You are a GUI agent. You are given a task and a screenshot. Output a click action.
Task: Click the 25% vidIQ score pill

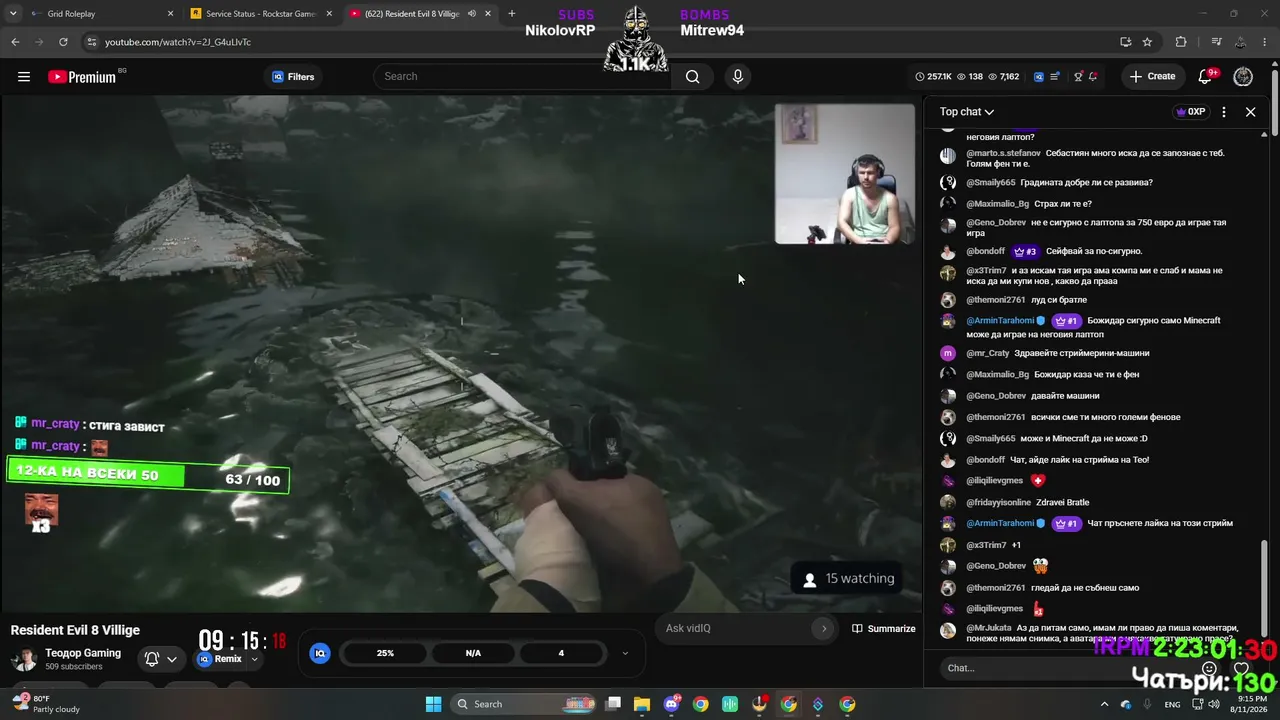385,653
